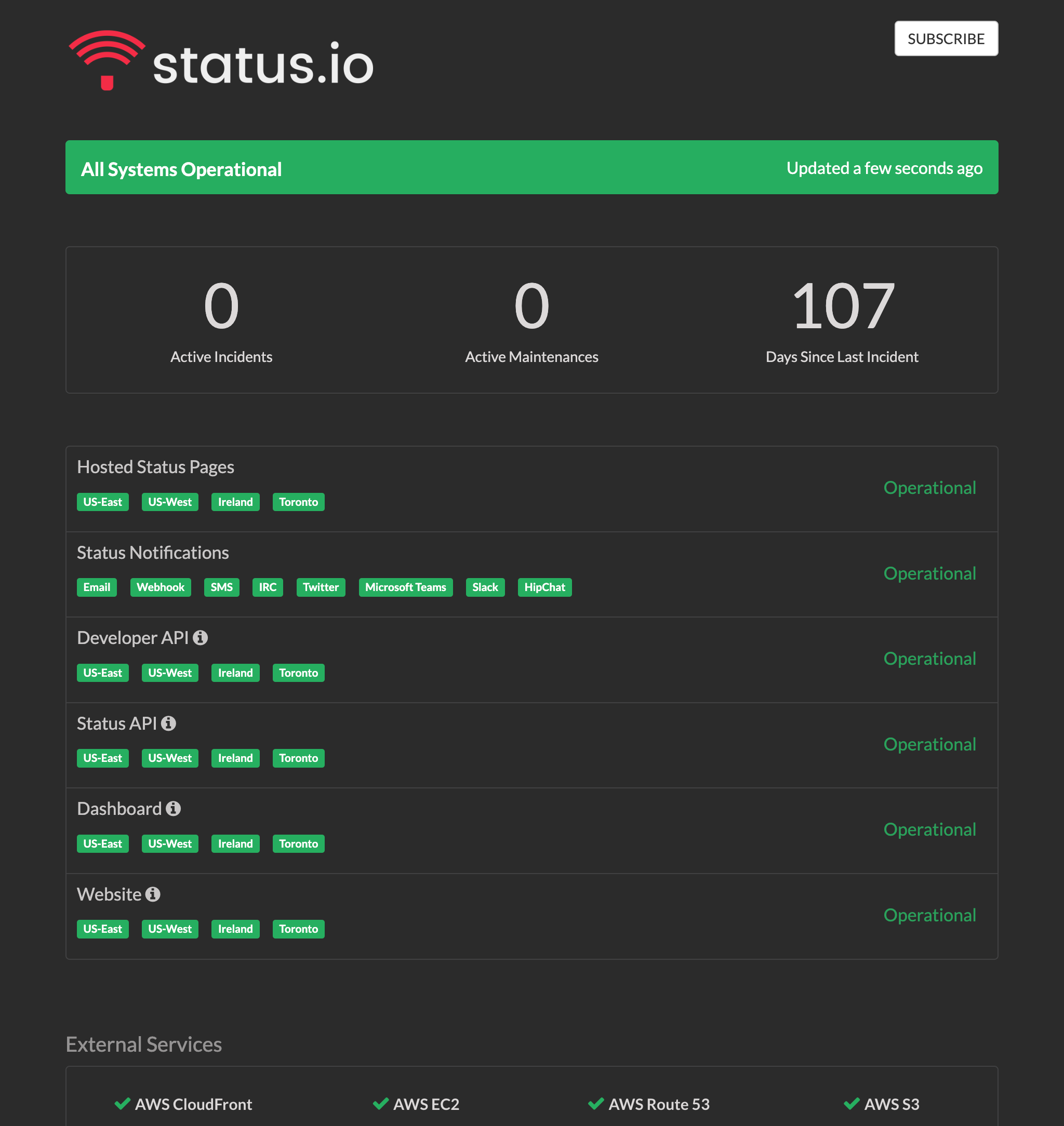The image size is (1064, 1126).
Task: Click the Twitter notification tag
Action: coord(321,587)
